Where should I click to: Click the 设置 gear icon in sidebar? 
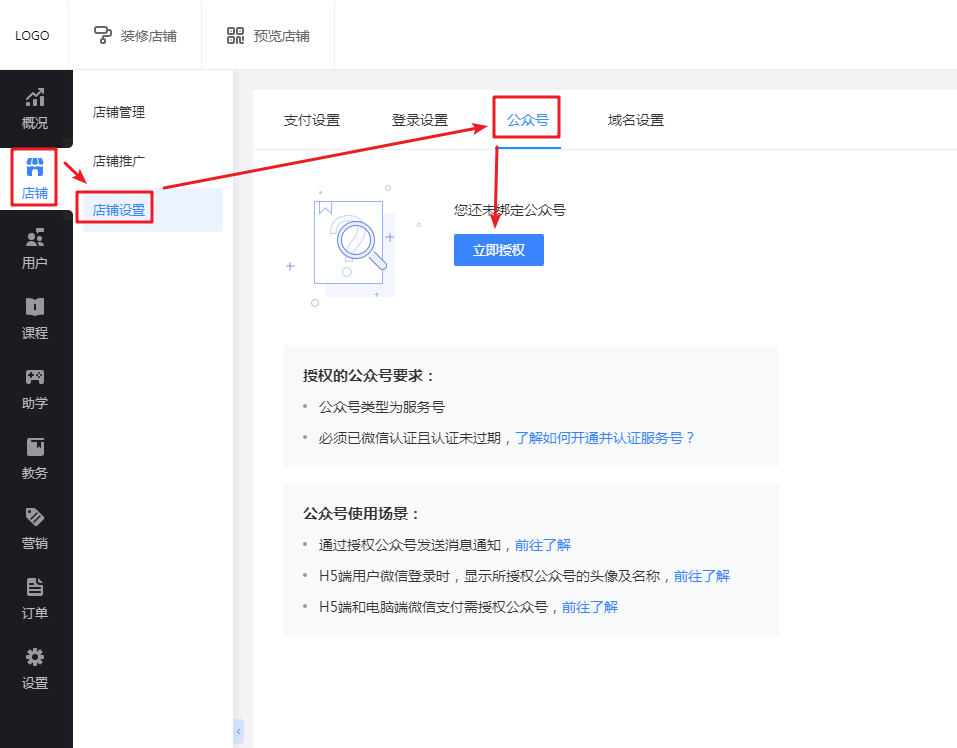[x=35, y=657]
